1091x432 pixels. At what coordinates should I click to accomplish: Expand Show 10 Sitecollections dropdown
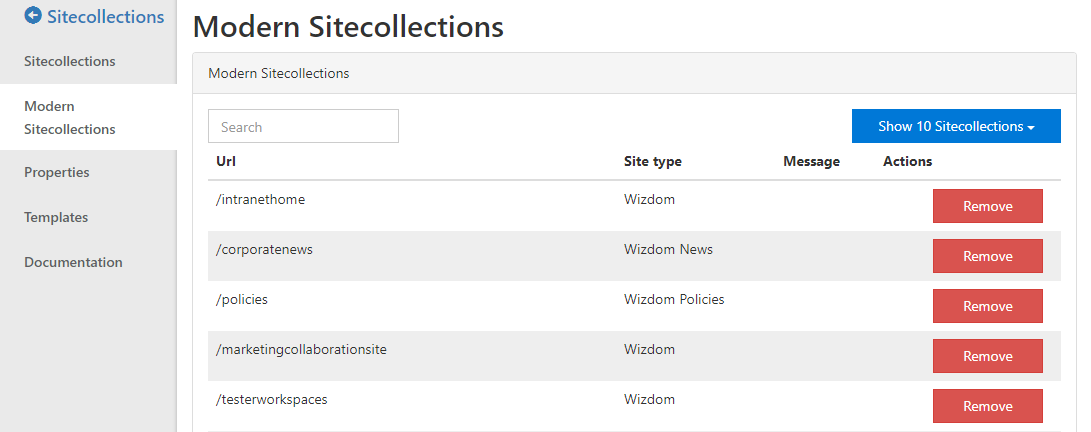(956, 126)
